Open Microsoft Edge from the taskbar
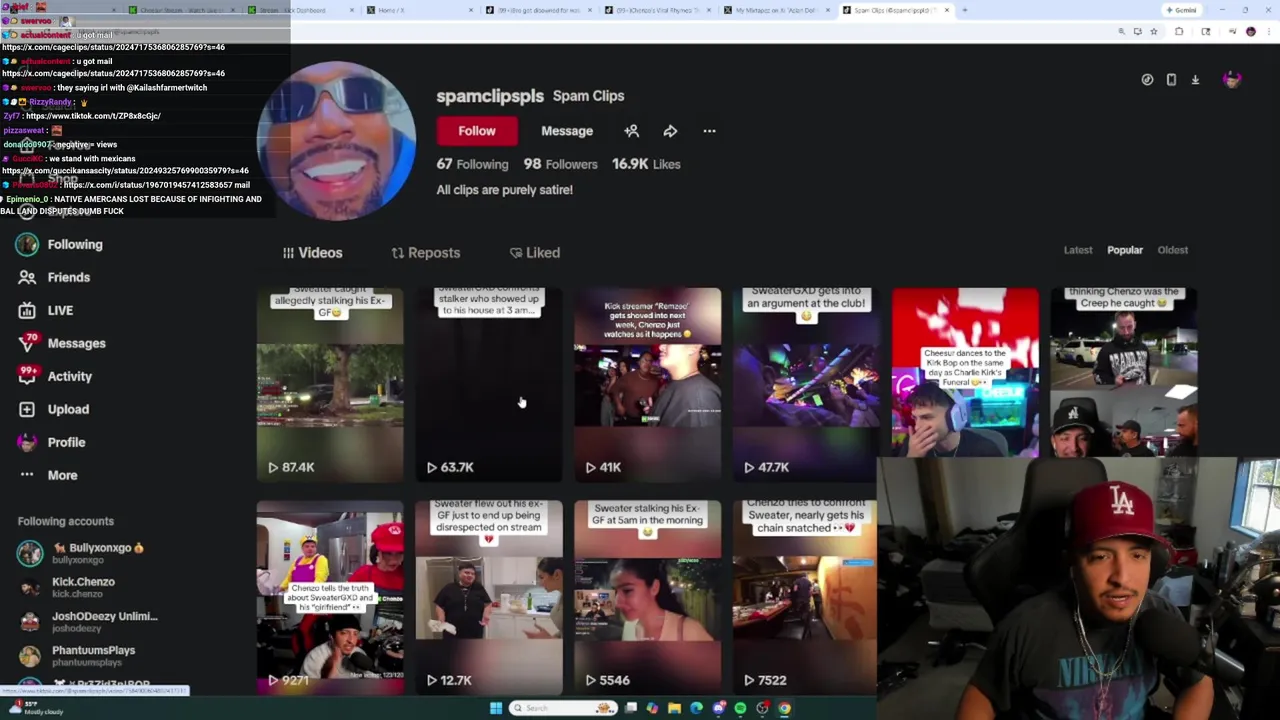This screenshot has height=720, width=1280. click(x=696, y=708)
